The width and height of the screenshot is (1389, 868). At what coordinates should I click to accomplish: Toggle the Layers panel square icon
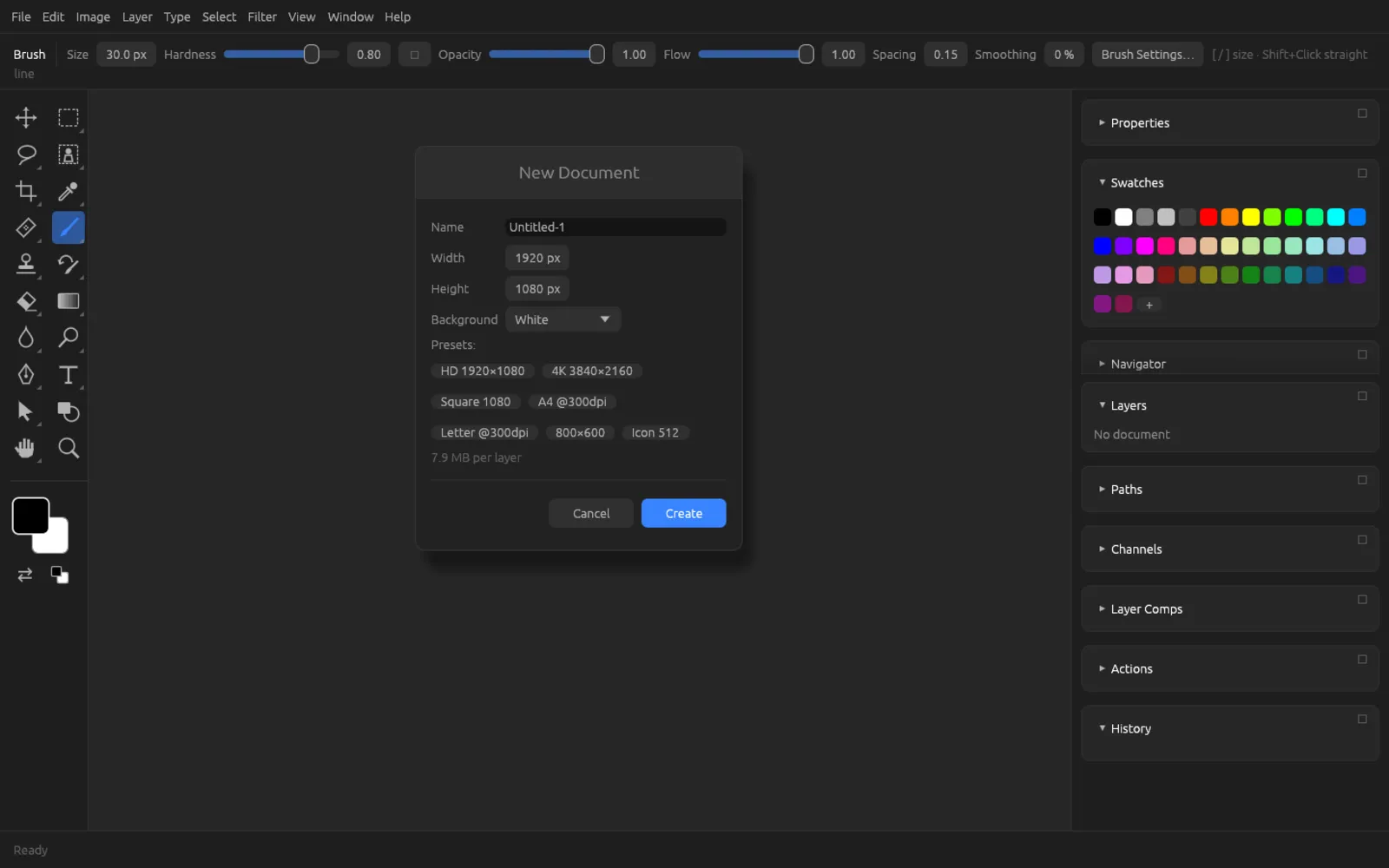click(1362, 396)
